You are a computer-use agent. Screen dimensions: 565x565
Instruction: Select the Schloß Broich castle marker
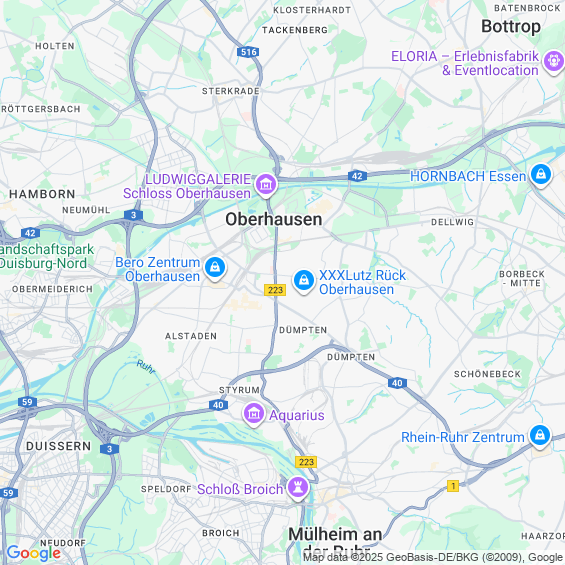point(298,487)
